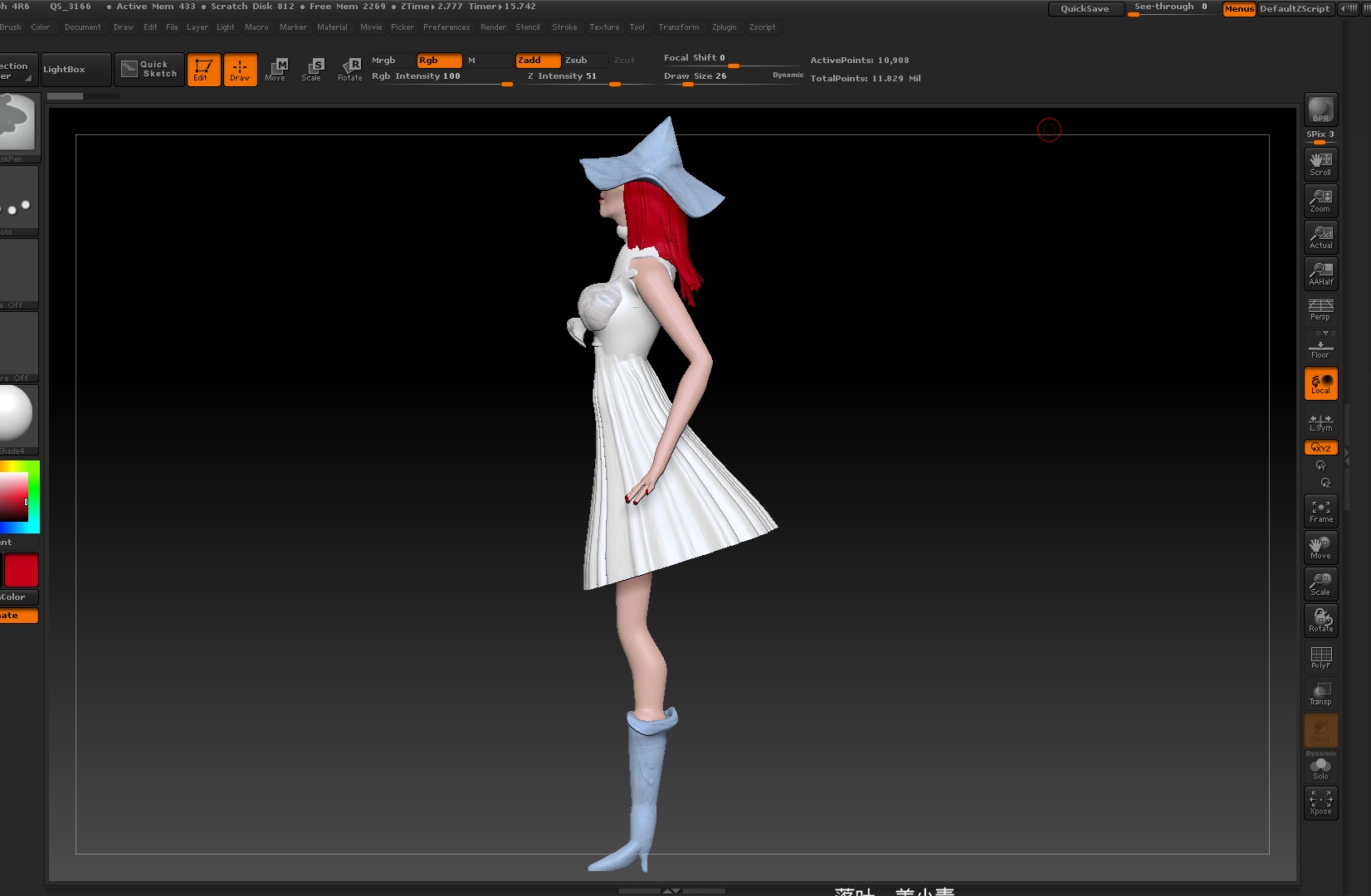Click the BPR render icon
Viewport: 1371px width, 896px height.
click(x=1320, y=110)
